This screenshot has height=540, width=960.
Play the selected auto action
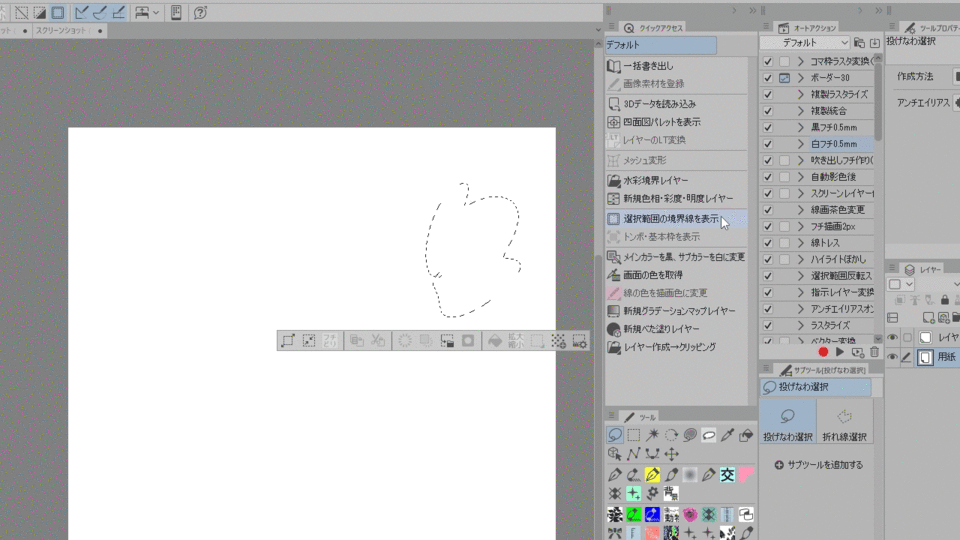(840, 352)
